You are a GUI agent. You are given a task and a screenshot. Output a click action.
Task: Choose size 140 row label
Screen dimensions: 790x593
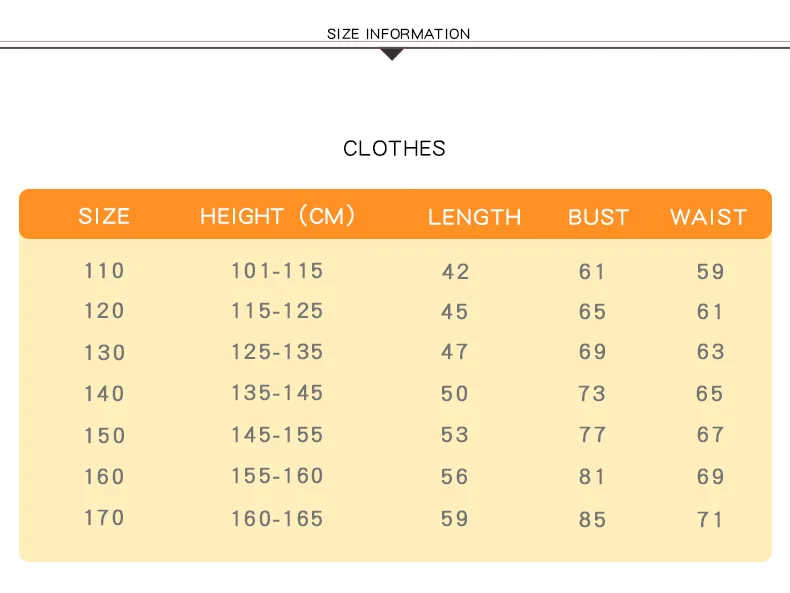[104, 394]
